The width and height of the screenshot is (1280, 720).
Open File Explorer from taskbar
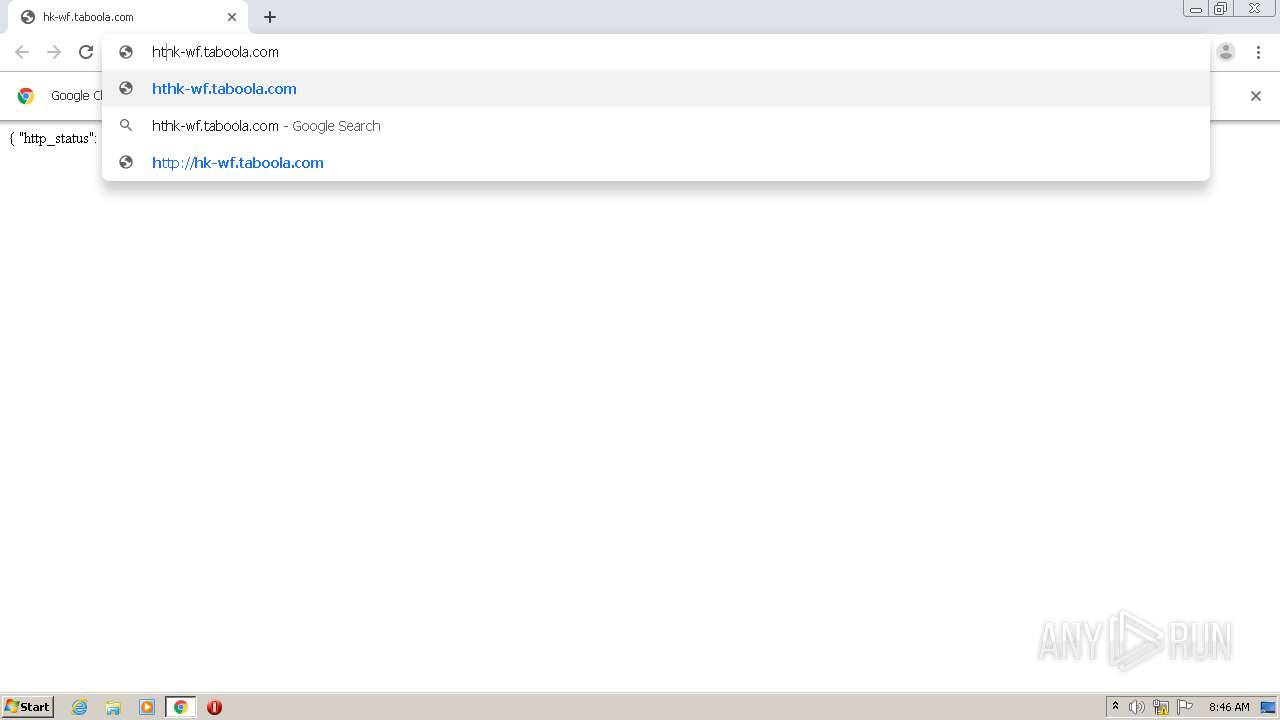(113, 707)
